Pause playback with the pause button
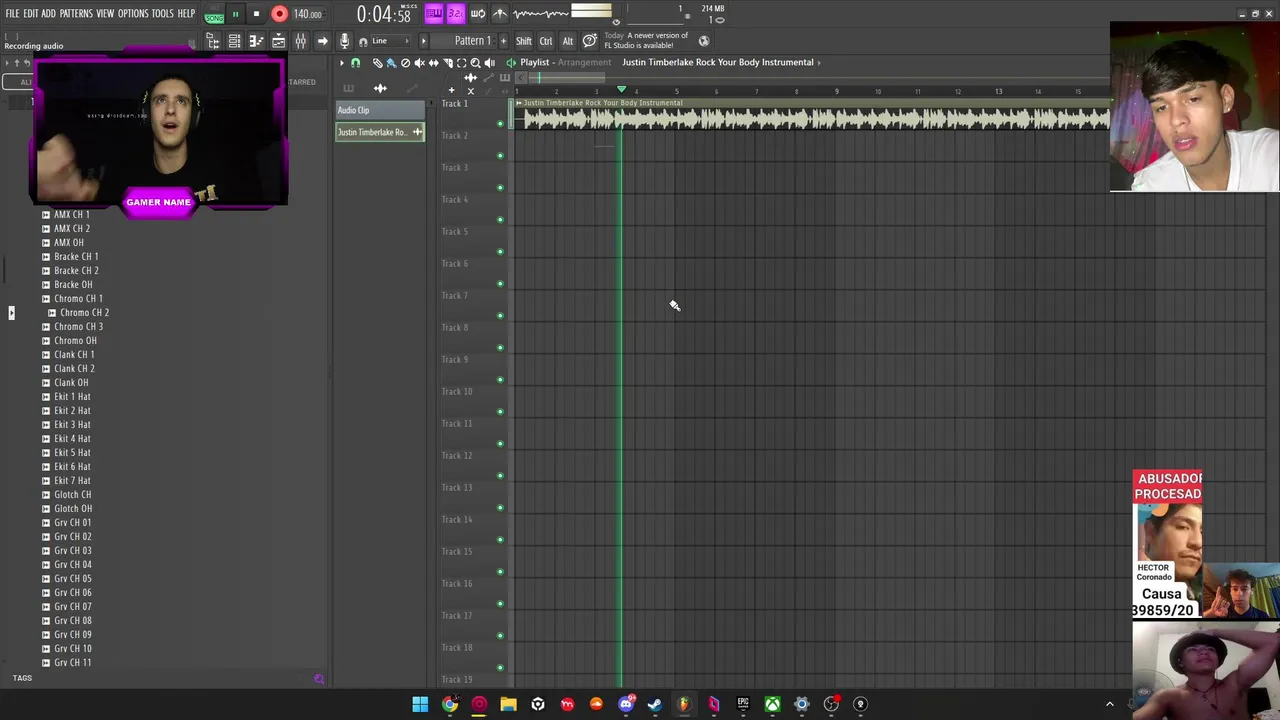 [235, 14]
